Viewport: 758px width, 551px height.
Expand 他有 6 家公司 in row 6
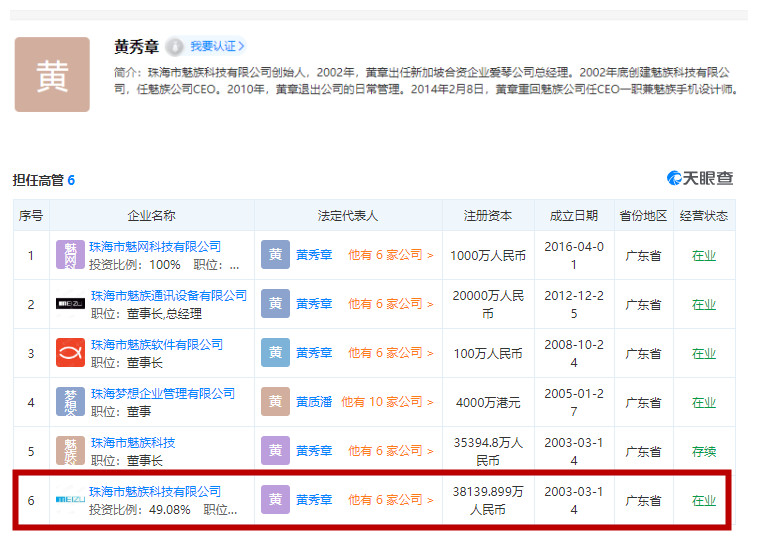[x=391, y=500]
